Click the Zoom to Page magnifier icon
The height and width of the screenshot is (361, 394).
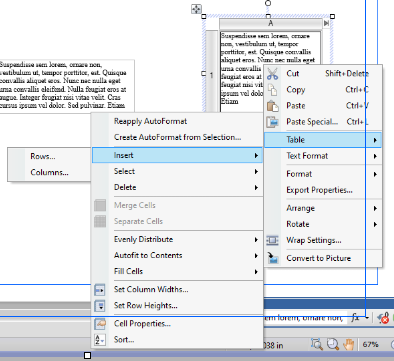pyautogui.click(x=332, y=344)
